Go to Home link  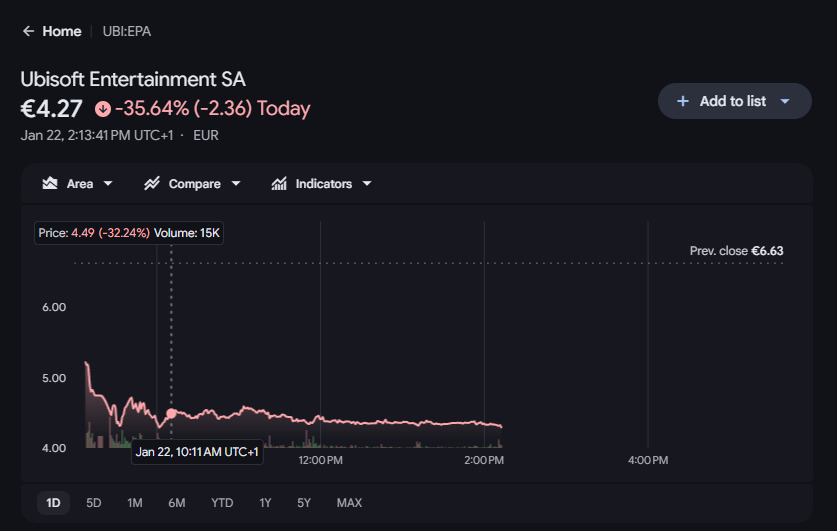(61, 31)
